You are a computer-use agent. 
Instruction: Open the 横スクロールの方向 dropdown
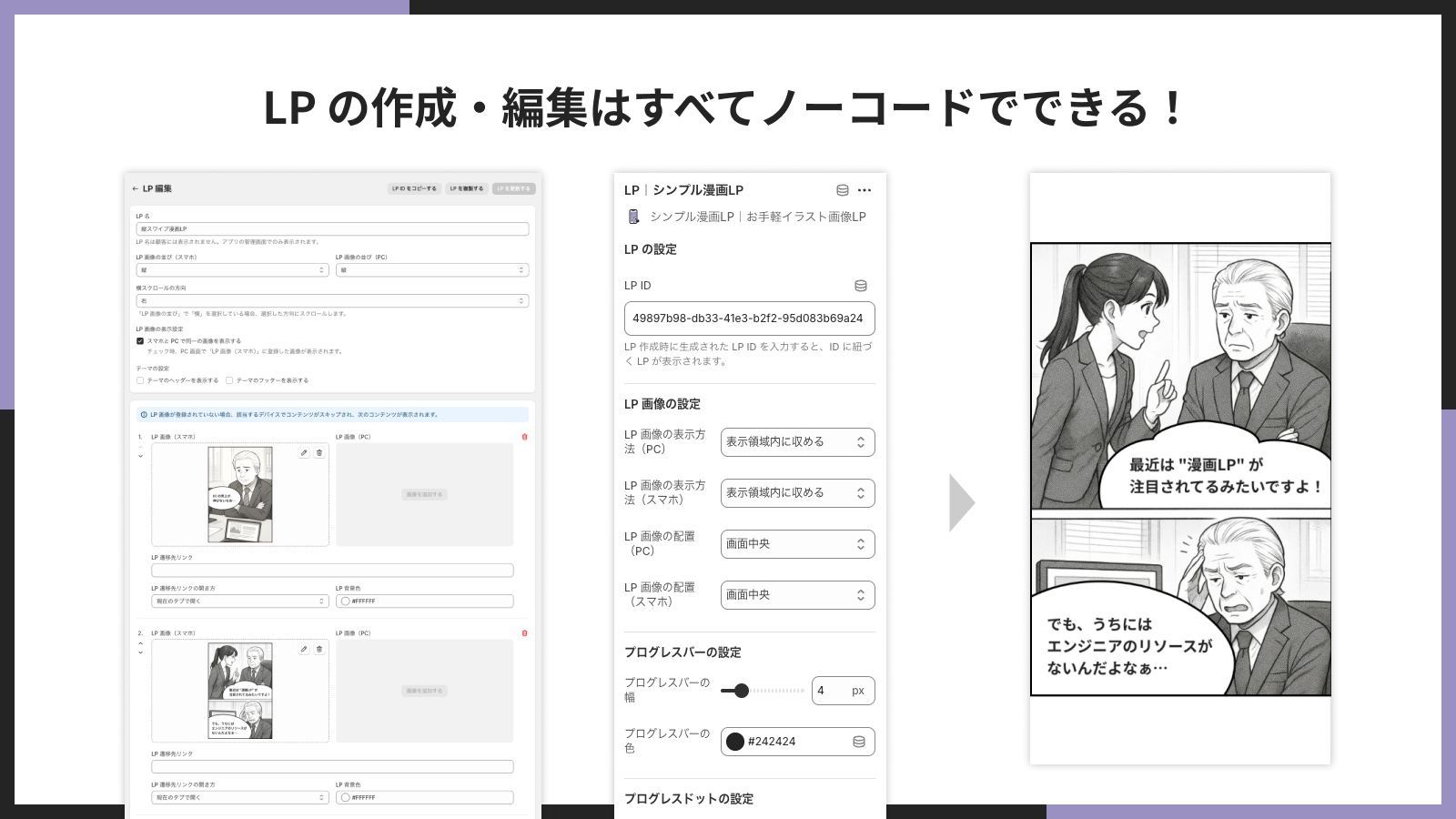coord(332,301)
